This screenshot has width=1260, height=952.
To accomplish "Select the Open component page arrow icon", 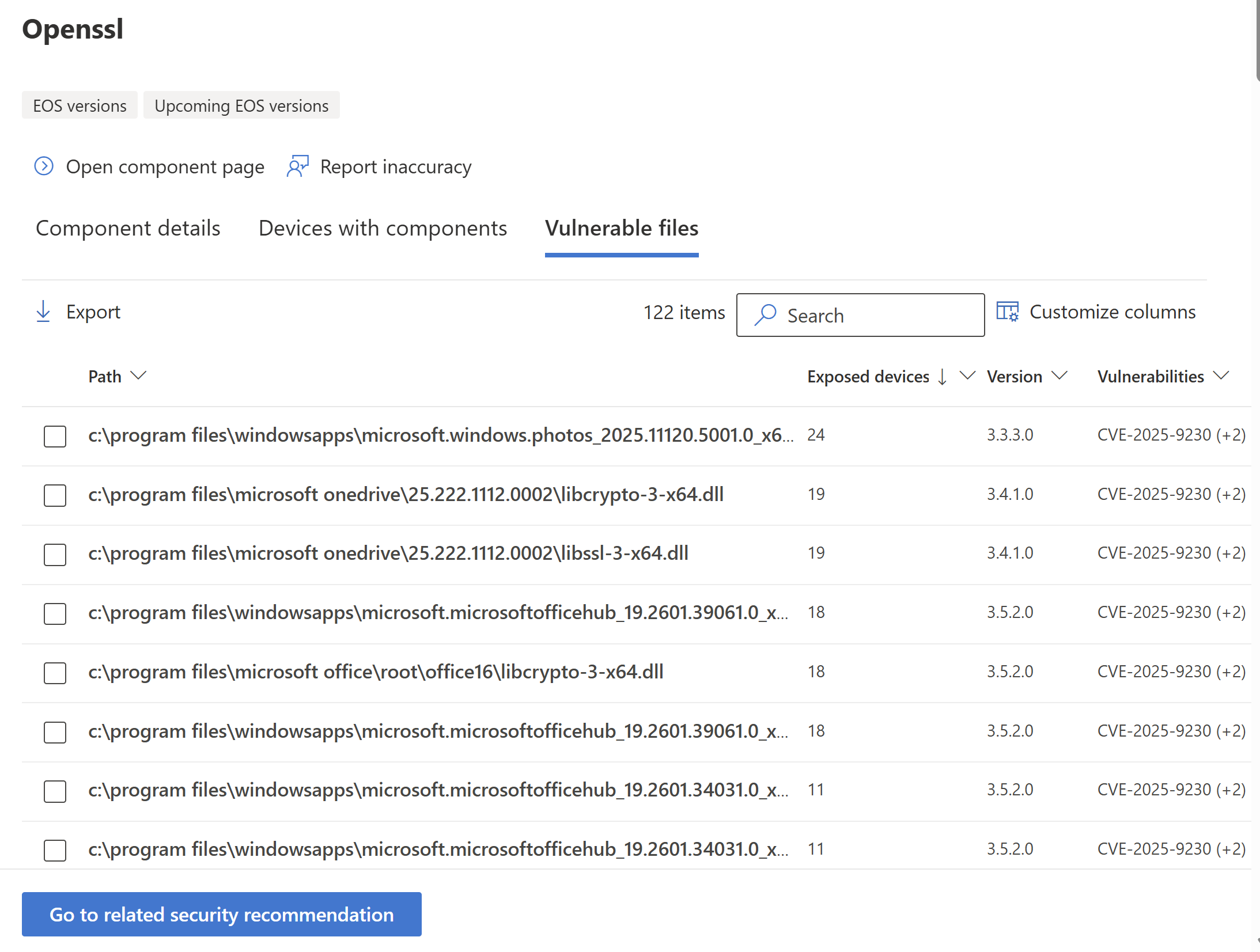I will [x=43, y=166].
